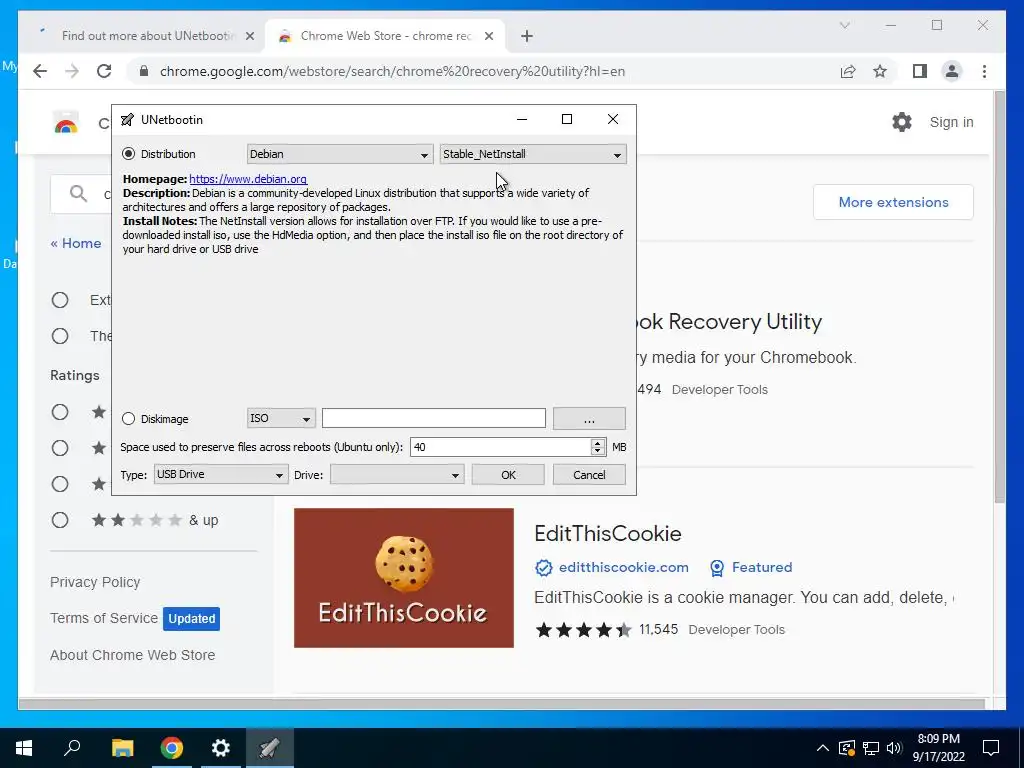Open the Chrome profile avatar menu
The width and height of the screenshot is (1024, 768).
[x=952, y=71]
